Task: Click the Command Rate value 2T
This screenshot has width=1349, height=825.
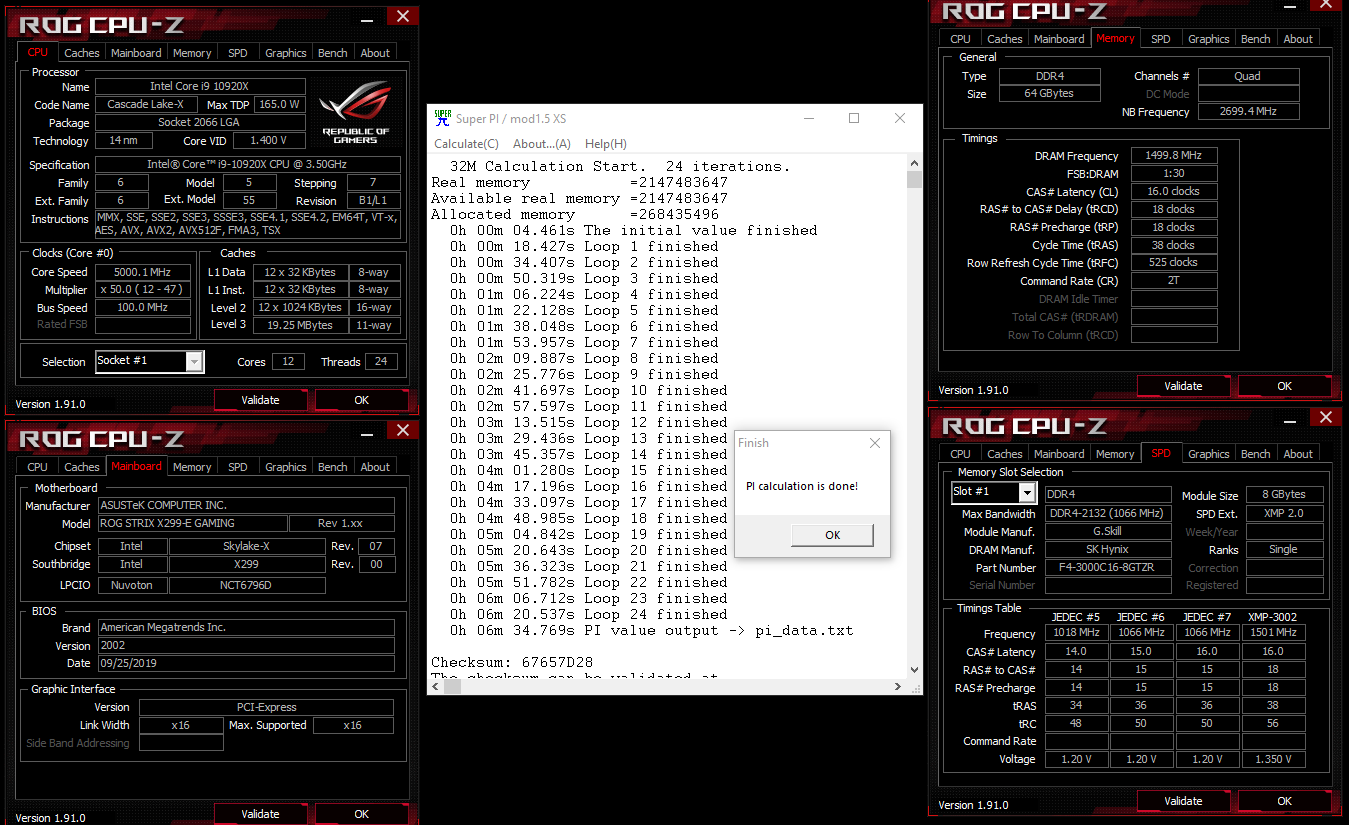Action: (x=1174, y=281)
